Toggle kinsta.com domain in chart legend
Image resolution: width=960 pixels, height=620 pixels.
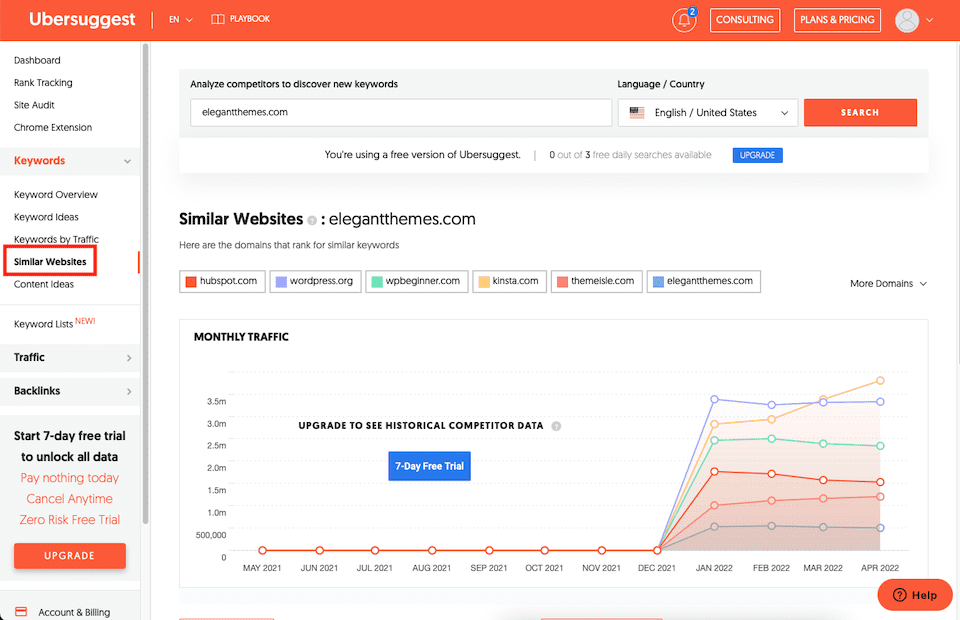pyautogui.click(x=507, y=281)
